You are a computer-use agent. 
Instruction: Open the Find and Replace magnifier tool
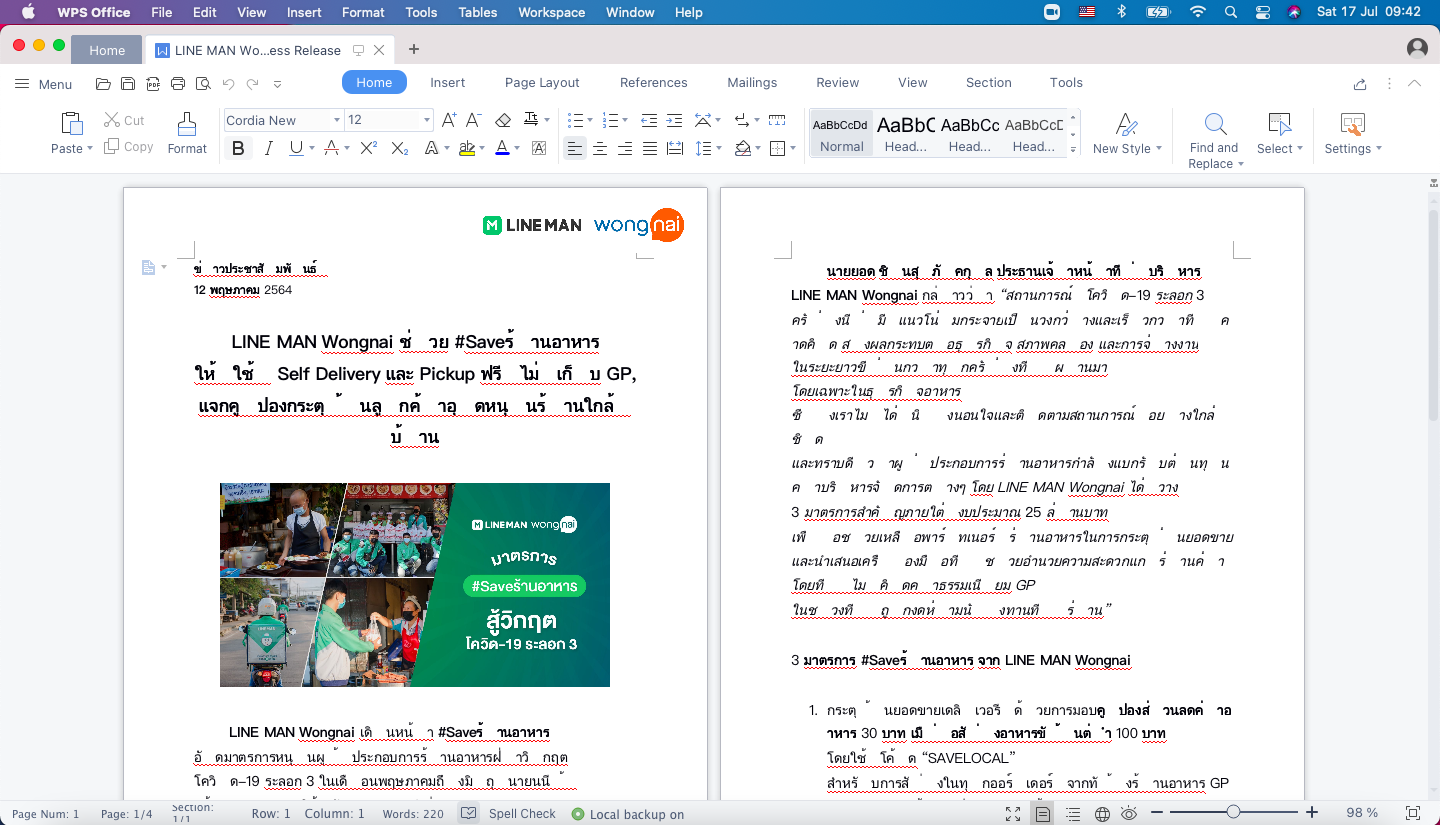(x=1215, y=124)
